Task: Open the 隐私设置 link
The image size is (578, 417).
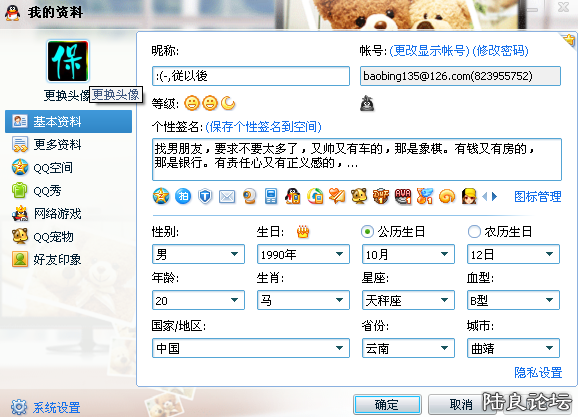Action: click(x=538, y=372)
